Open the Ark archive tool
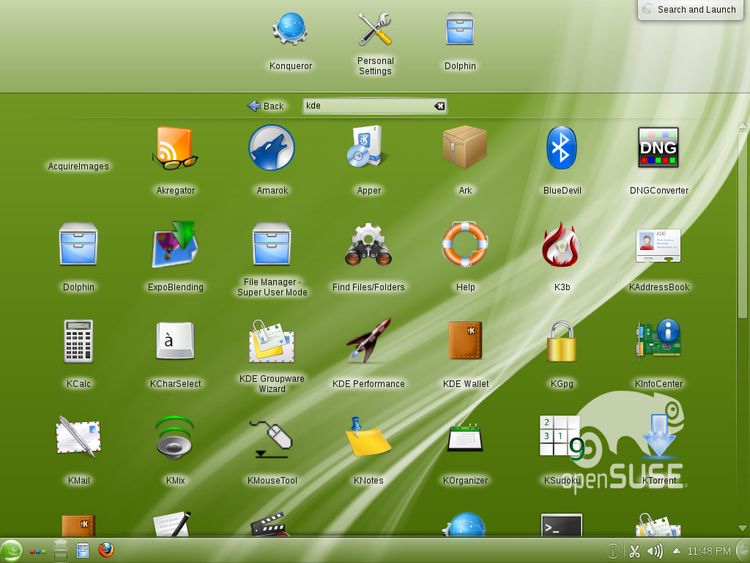The height and width of the screenshot is (563, 750). [x=465, y=149]
